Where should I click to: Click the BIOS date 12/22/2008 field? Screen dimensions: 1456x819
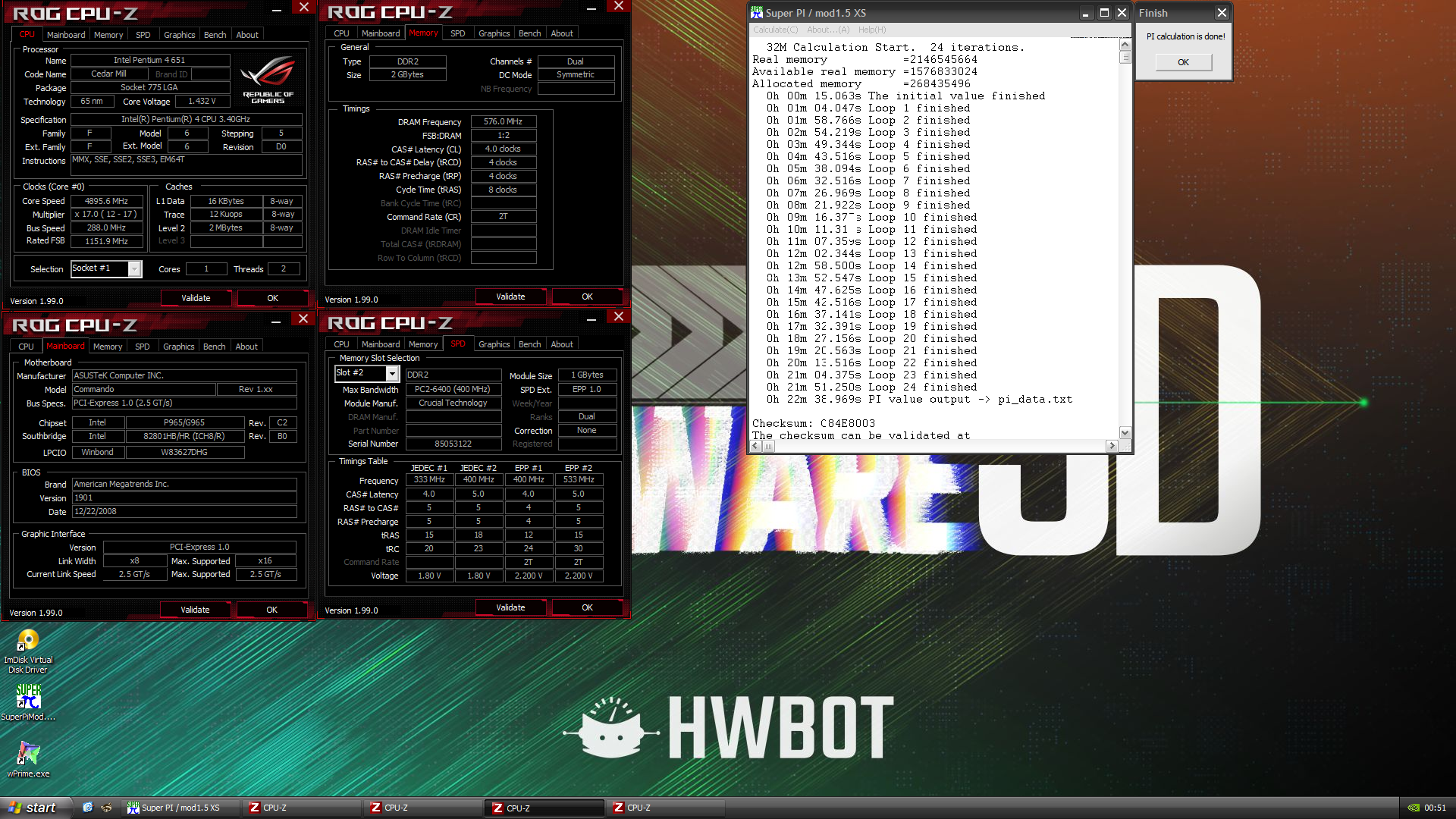[184, 512]
